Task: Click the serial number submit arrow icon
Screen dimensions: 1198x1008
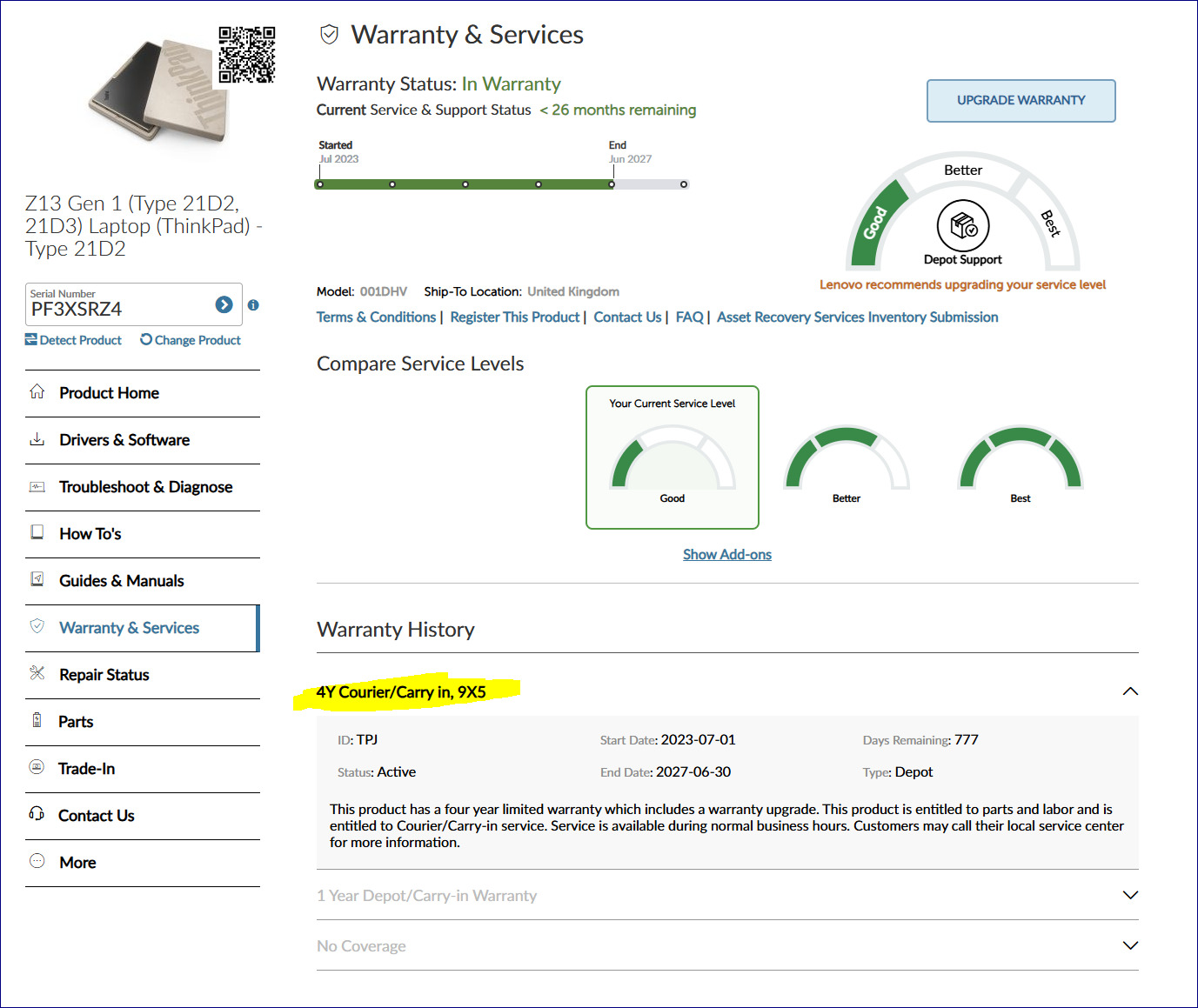Action: [224, 304]
